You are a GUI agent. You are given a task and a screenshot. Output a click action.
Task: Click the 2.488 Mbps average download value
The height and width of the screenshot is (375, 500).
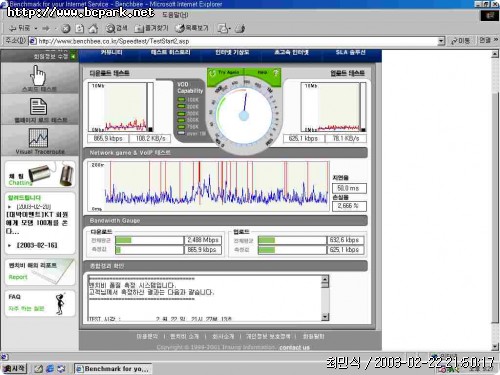(203, 240)
